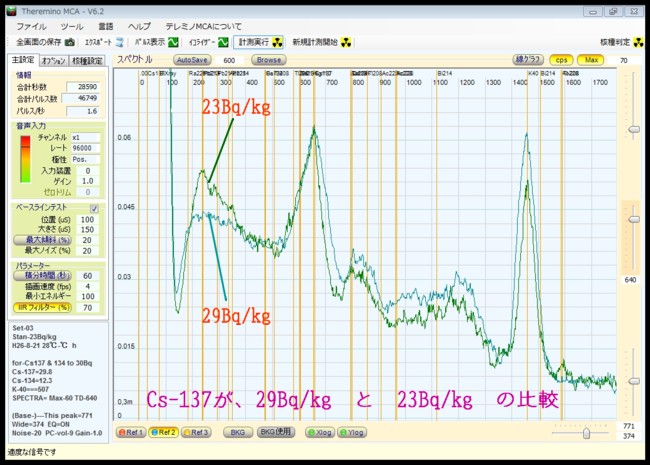The width and height of the screenshot is (650, 465).
Task: Click the レート 96000 field
Action: pyautogui.click(x=85, y=148)
